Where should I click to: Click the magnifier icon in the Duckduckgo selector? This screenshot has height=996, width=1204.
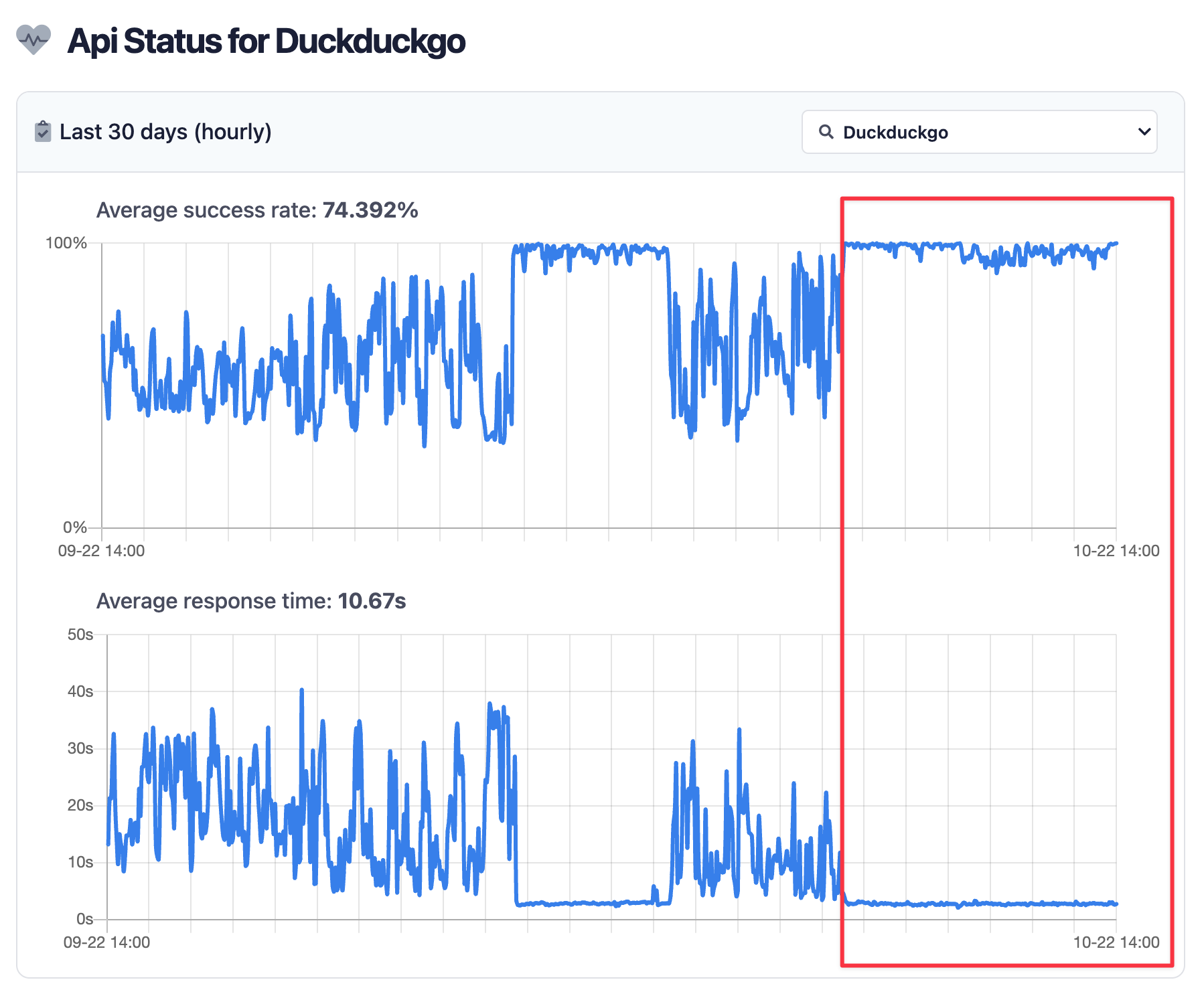point(826,132)
